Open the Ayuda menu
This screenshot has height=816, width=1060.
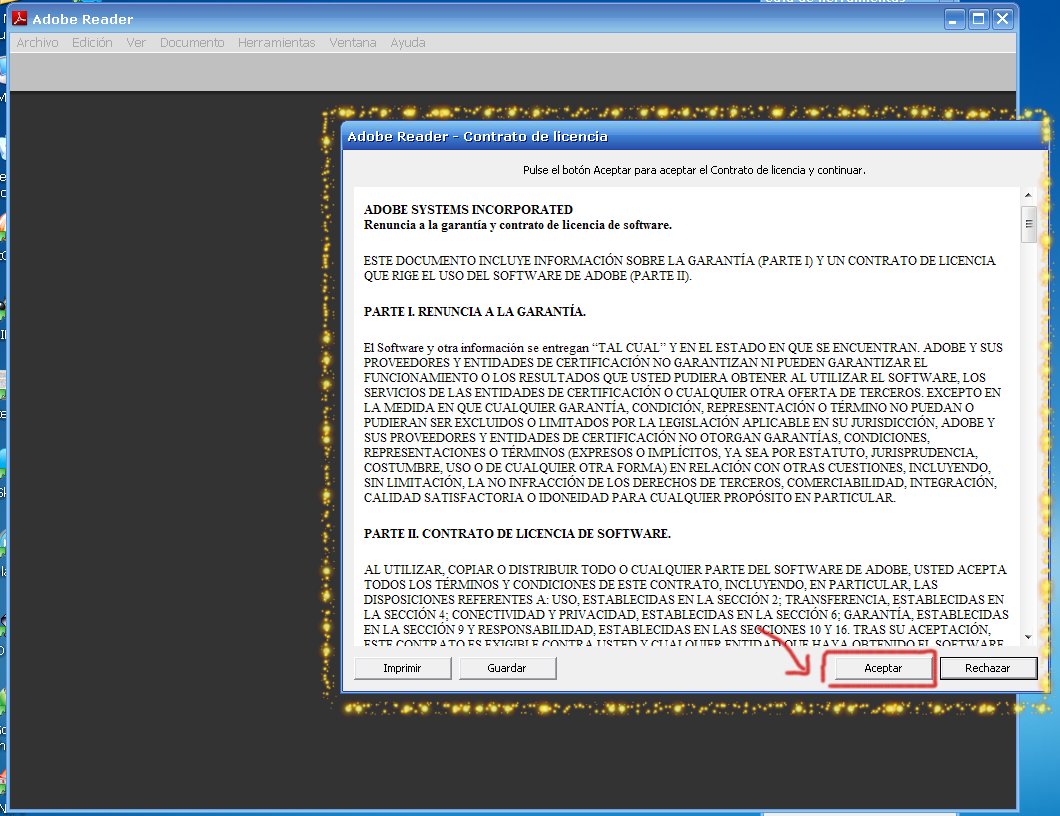tap(408, 43)
